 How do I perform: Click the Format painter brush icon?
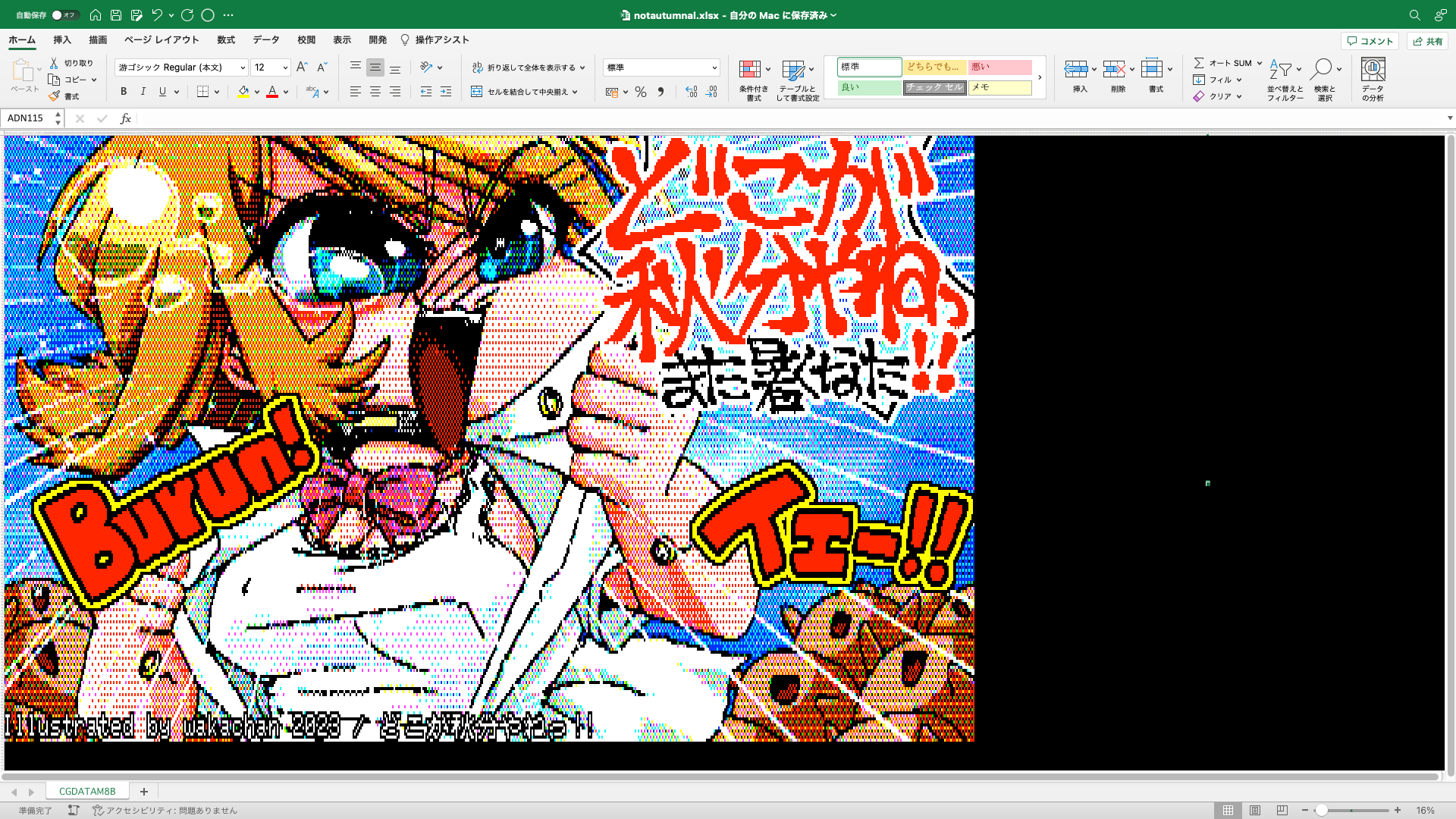(x=54, y=96)
